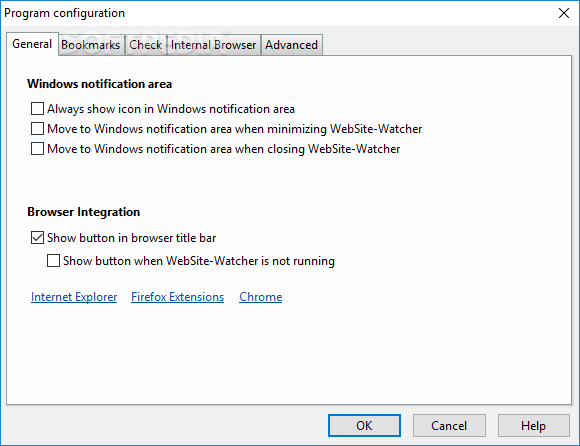Enable Show button when WebSite-Watcher is not running

pyautogui.click(x=53, y=261)
